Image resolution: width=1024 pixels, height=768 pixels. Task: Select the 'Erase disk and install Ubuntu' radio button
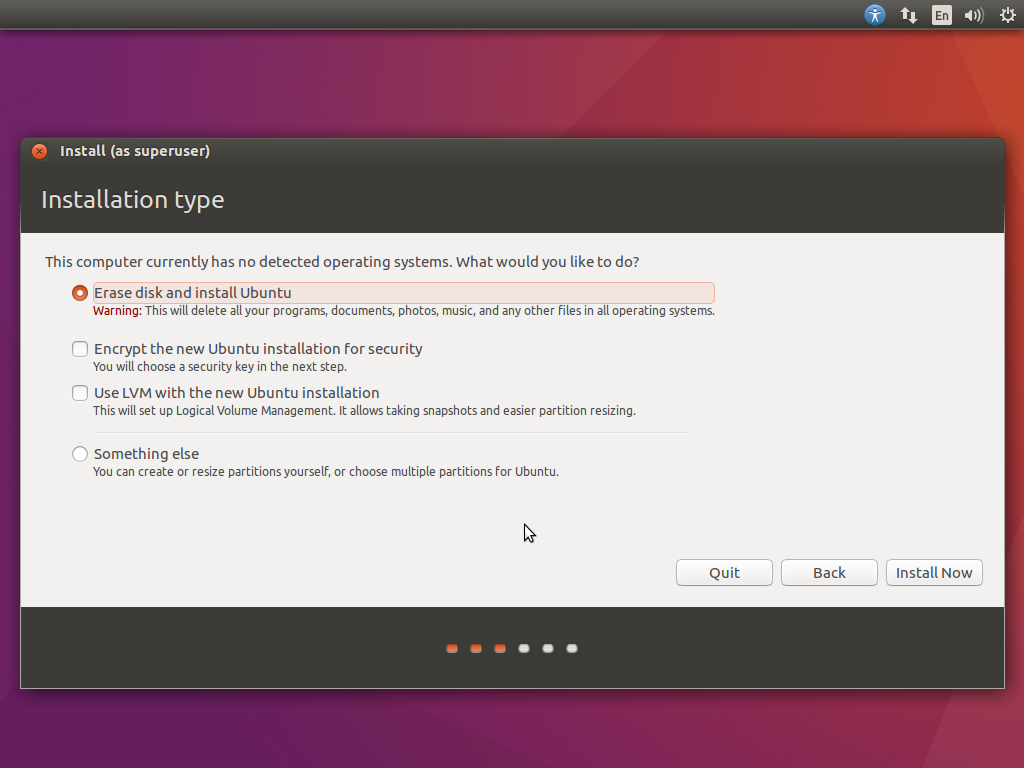(79, 292)
